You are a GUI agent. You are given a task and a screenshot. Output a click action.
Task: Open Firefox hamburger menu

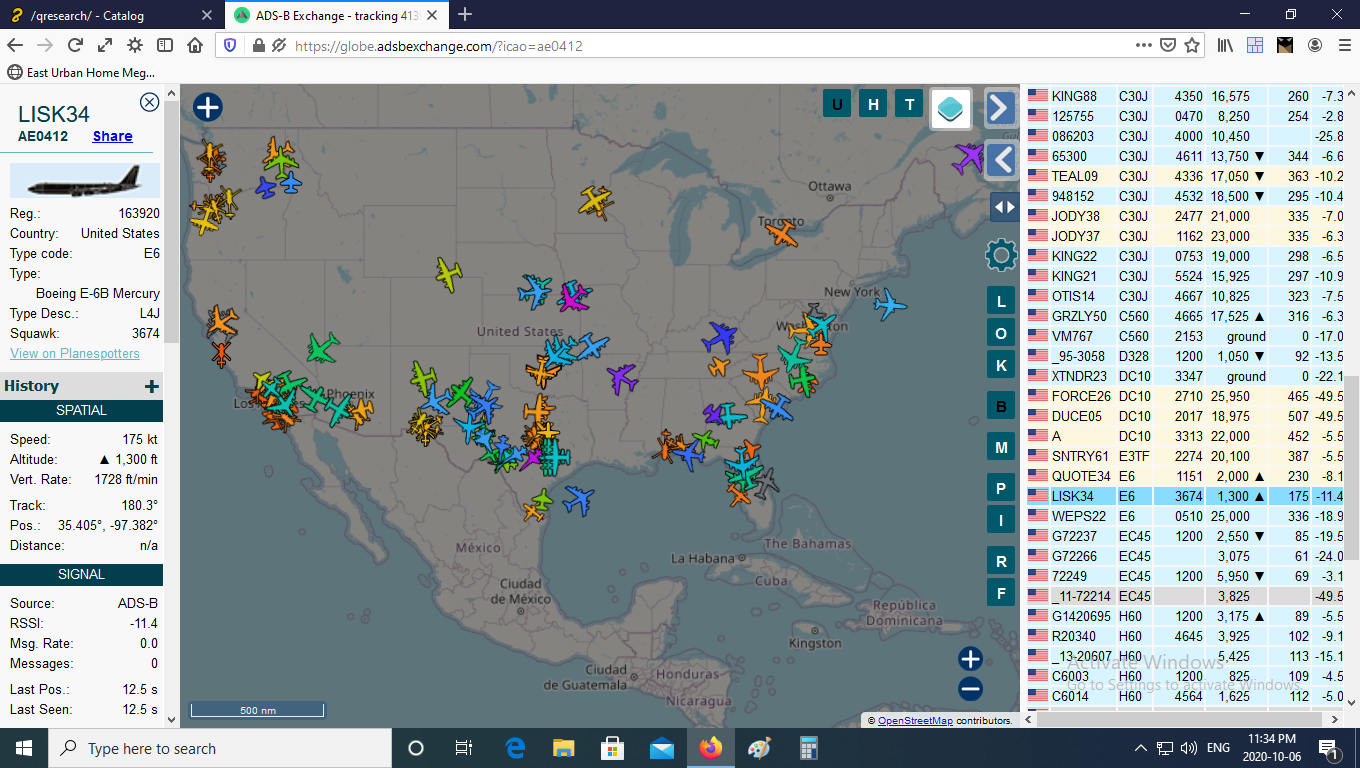click(1343, 45)
